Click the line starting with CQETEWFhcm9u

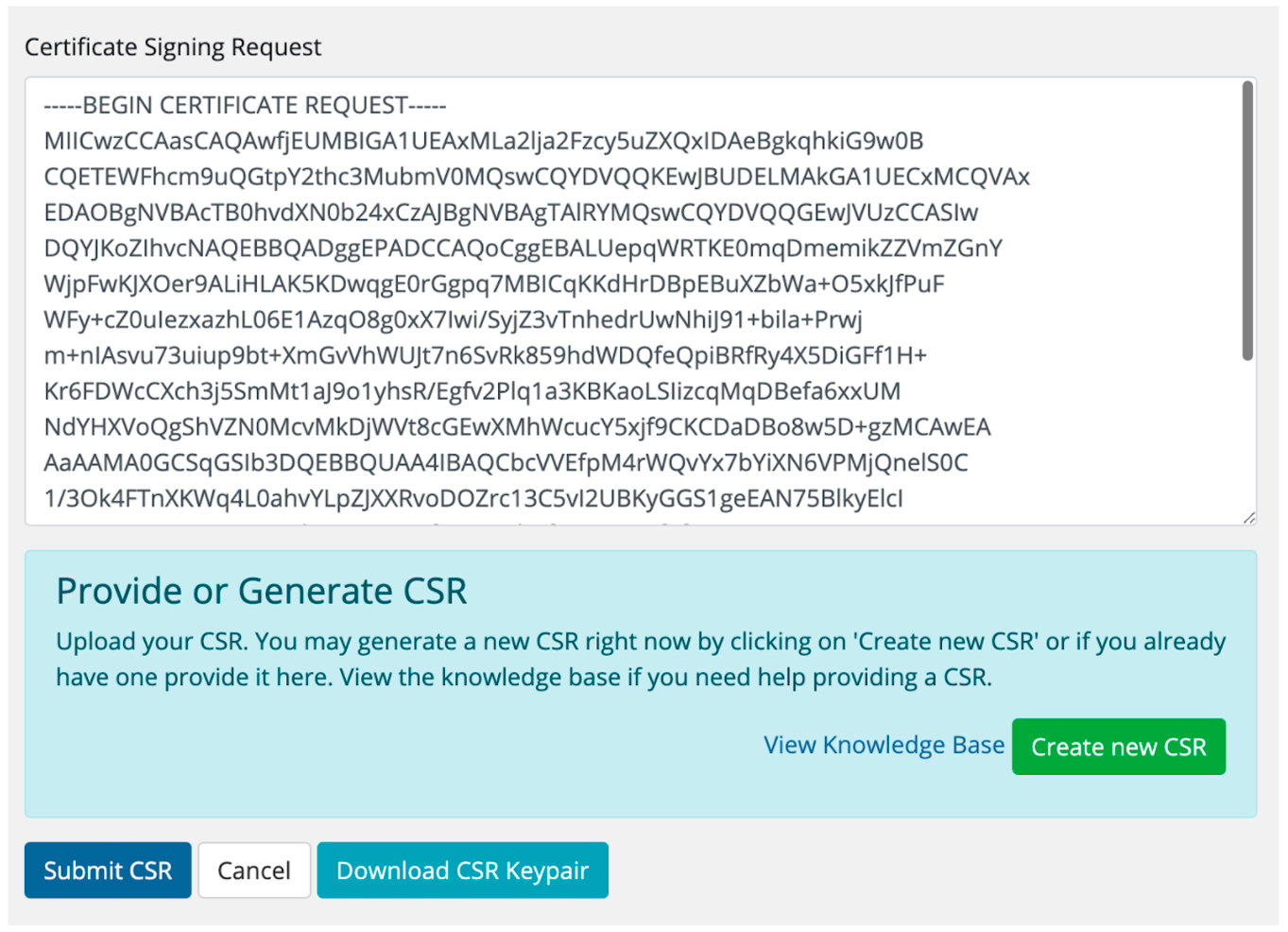pos(536,177)
